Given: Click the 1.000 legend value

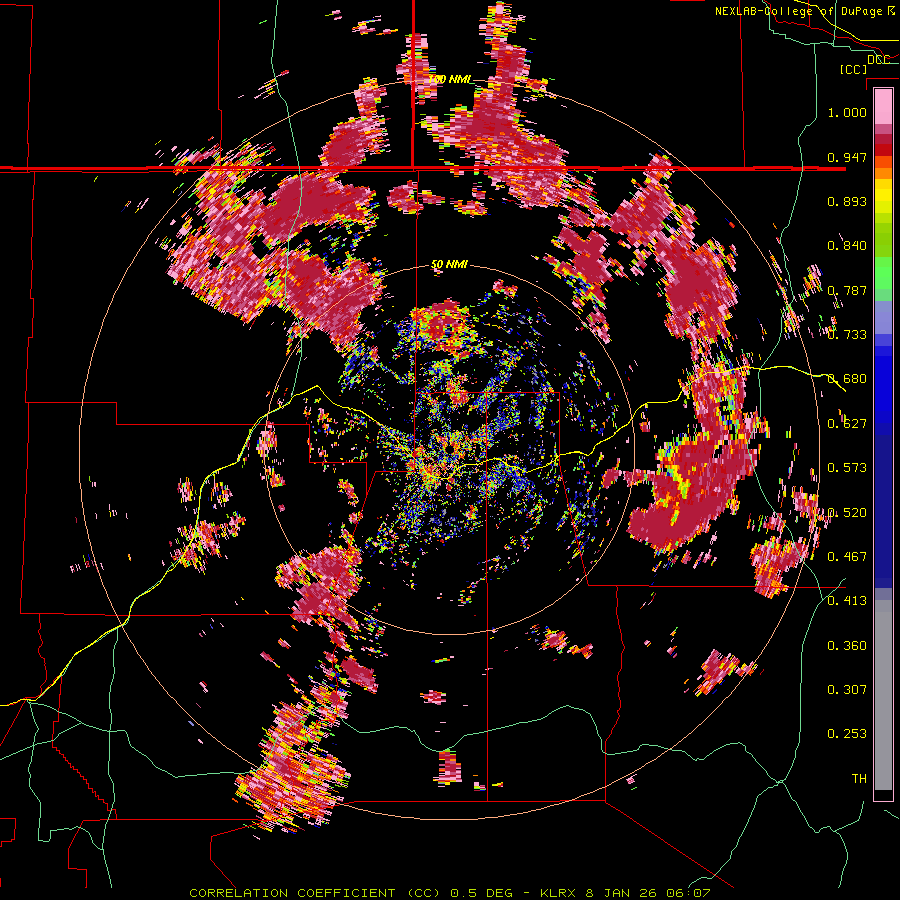Looking at the screenshot, I should (x=847, y=112).
